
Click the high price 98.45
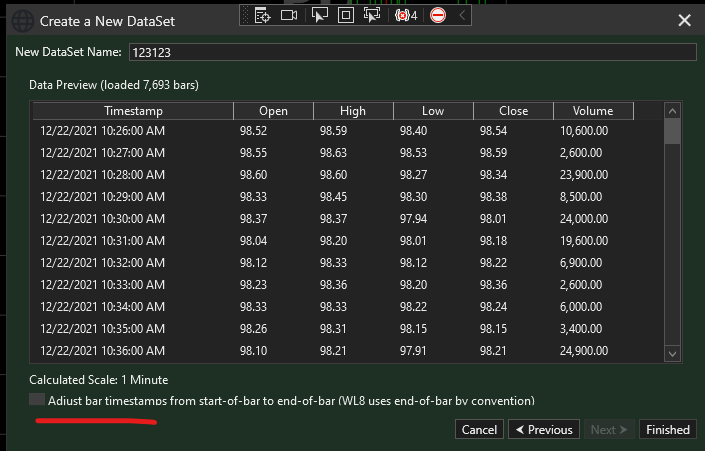click(x=333, y=197)
